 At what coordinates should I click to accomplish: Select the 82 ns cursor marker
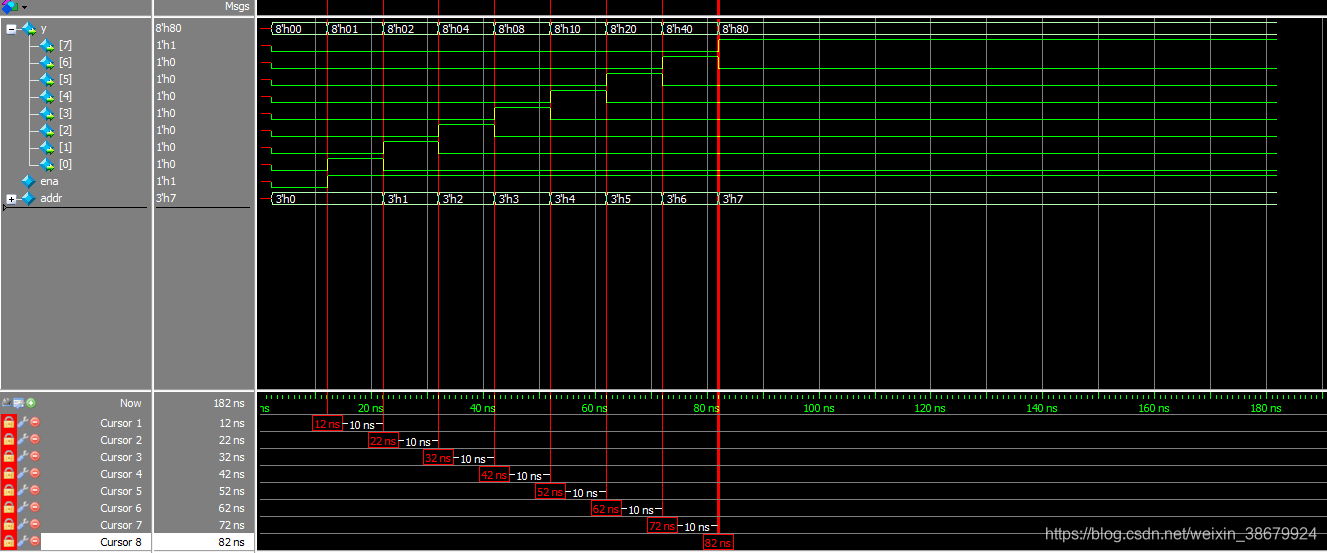coord(719,543)
